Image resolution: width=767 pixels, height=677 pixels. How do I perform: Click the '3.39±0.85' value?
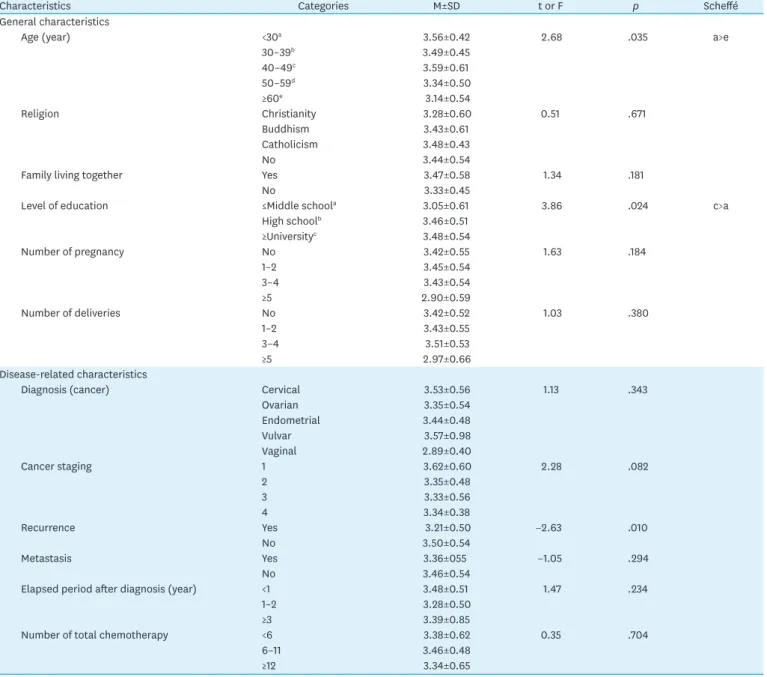click(446, 620)
